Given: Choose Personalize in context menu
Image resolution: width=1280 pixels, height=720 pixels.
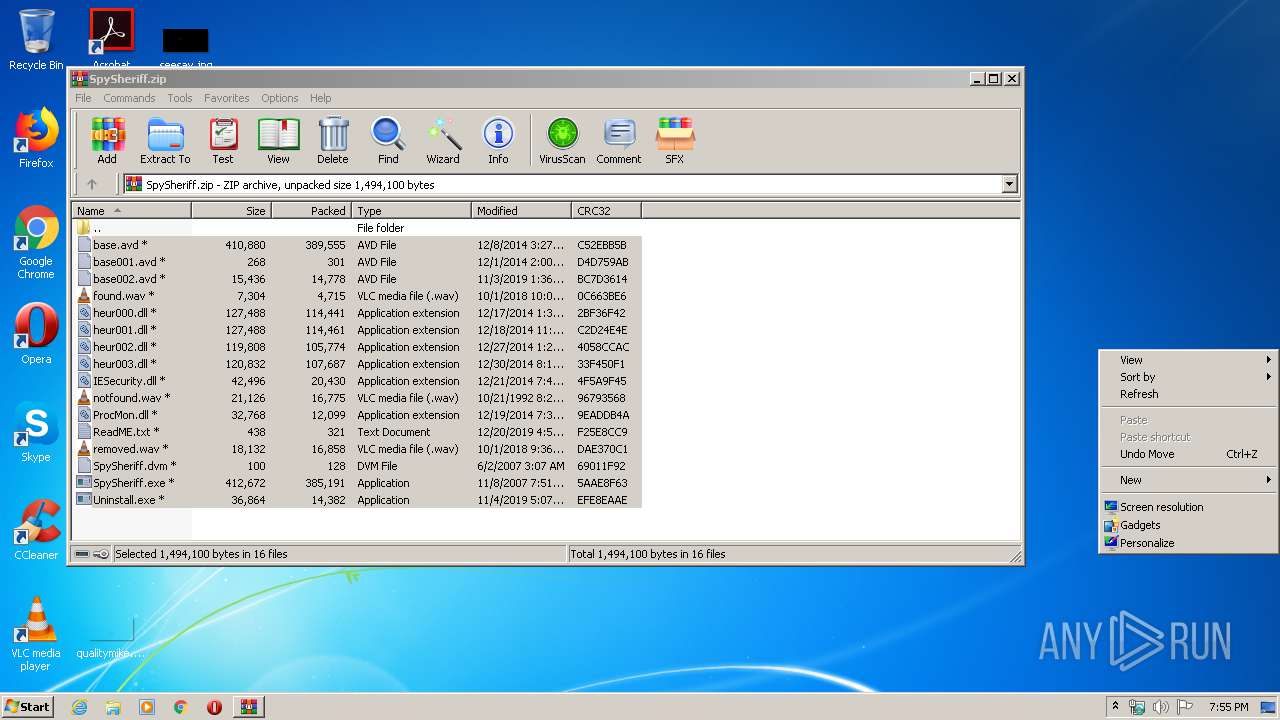Looking at the screenshot, I should tap(1188, 543).
